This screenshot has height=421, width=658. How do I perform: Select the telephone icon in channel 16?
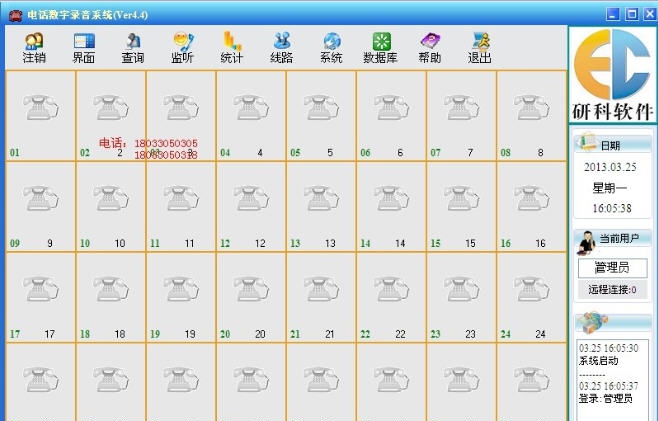coord(531,198)
